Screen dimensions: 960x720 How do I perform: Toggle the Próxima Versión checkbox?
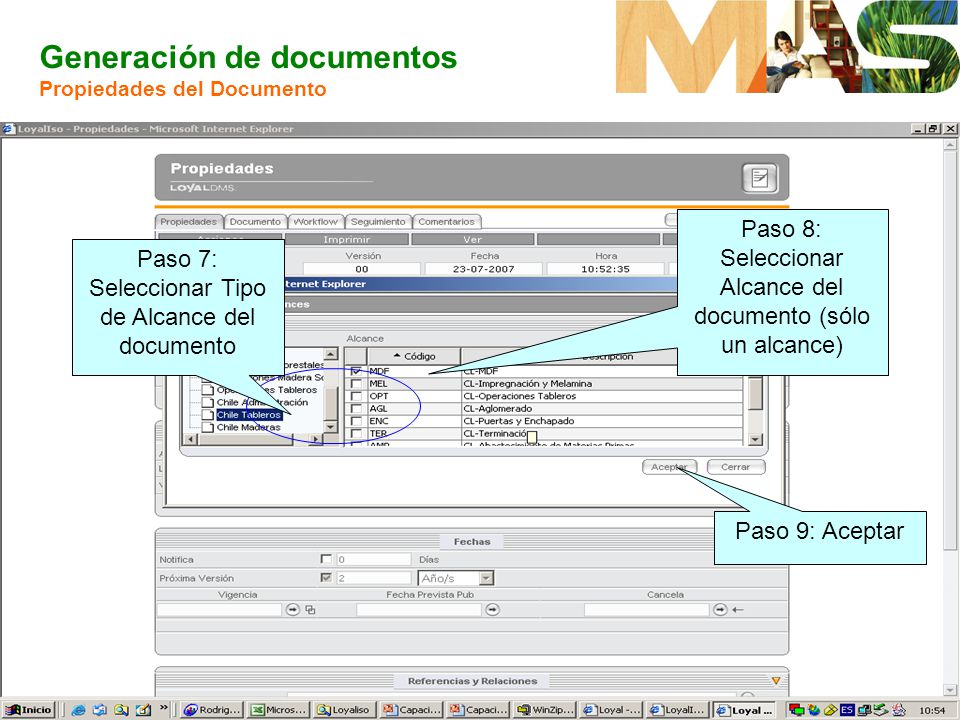(326, 577)
